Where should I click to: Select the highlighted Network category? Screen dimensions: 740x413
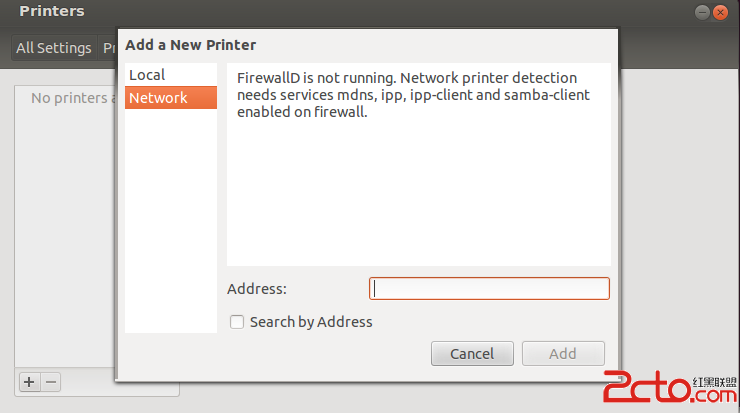click(x=171, y=98)
